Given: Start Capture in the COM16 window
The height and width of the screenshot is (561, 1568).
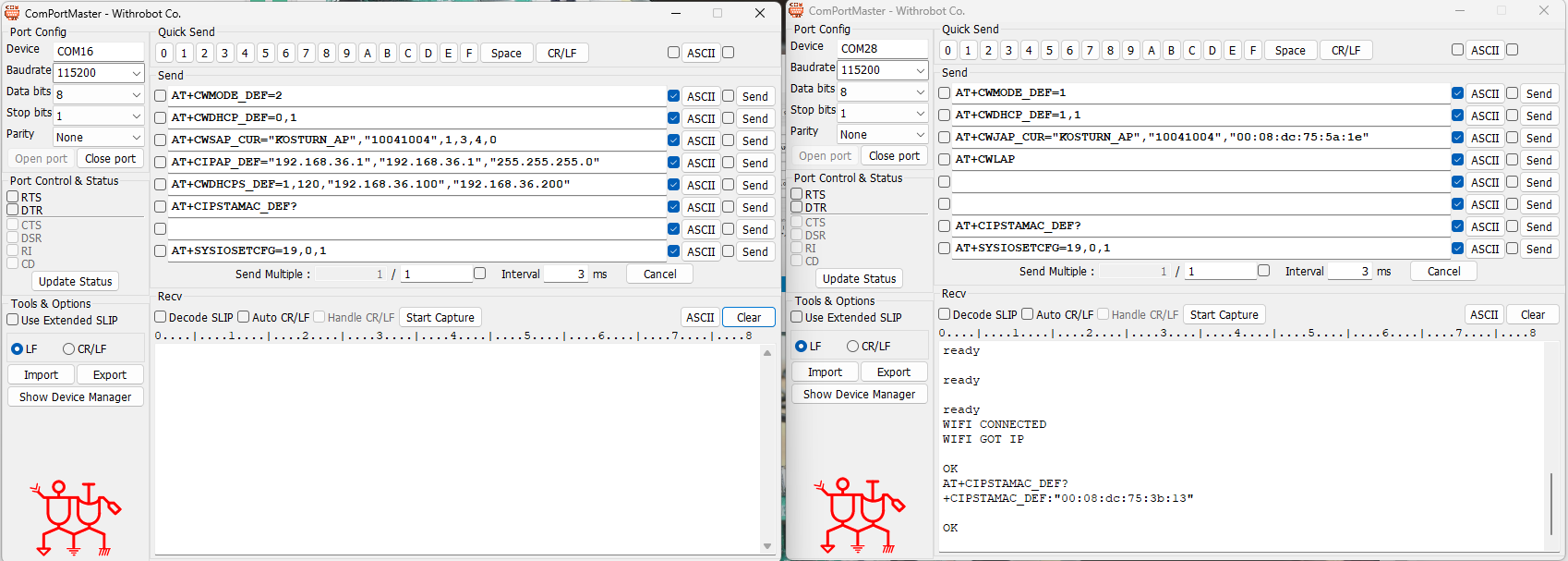Looking at the screenshot, I should tap(440, 318).
